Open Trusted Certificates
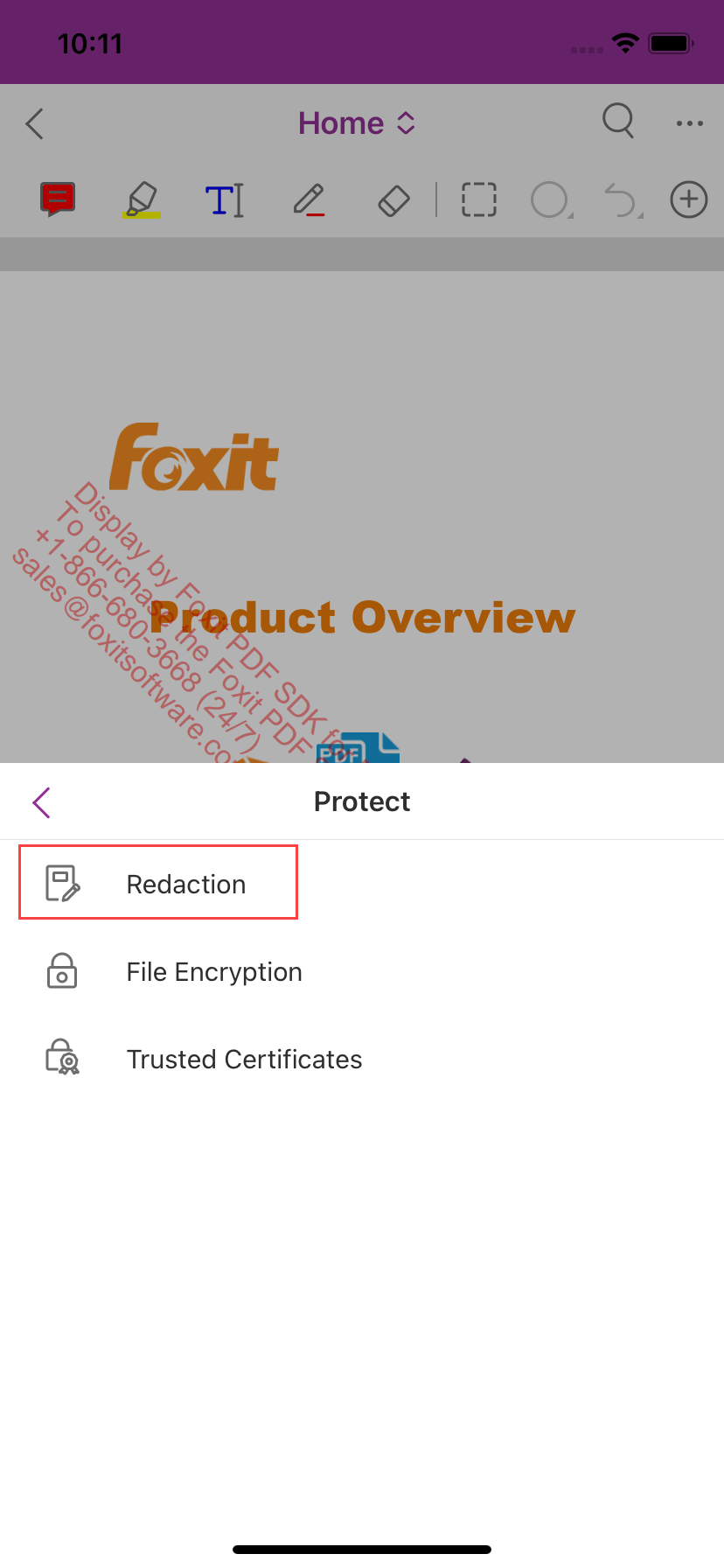 (x=244, y=1060)
